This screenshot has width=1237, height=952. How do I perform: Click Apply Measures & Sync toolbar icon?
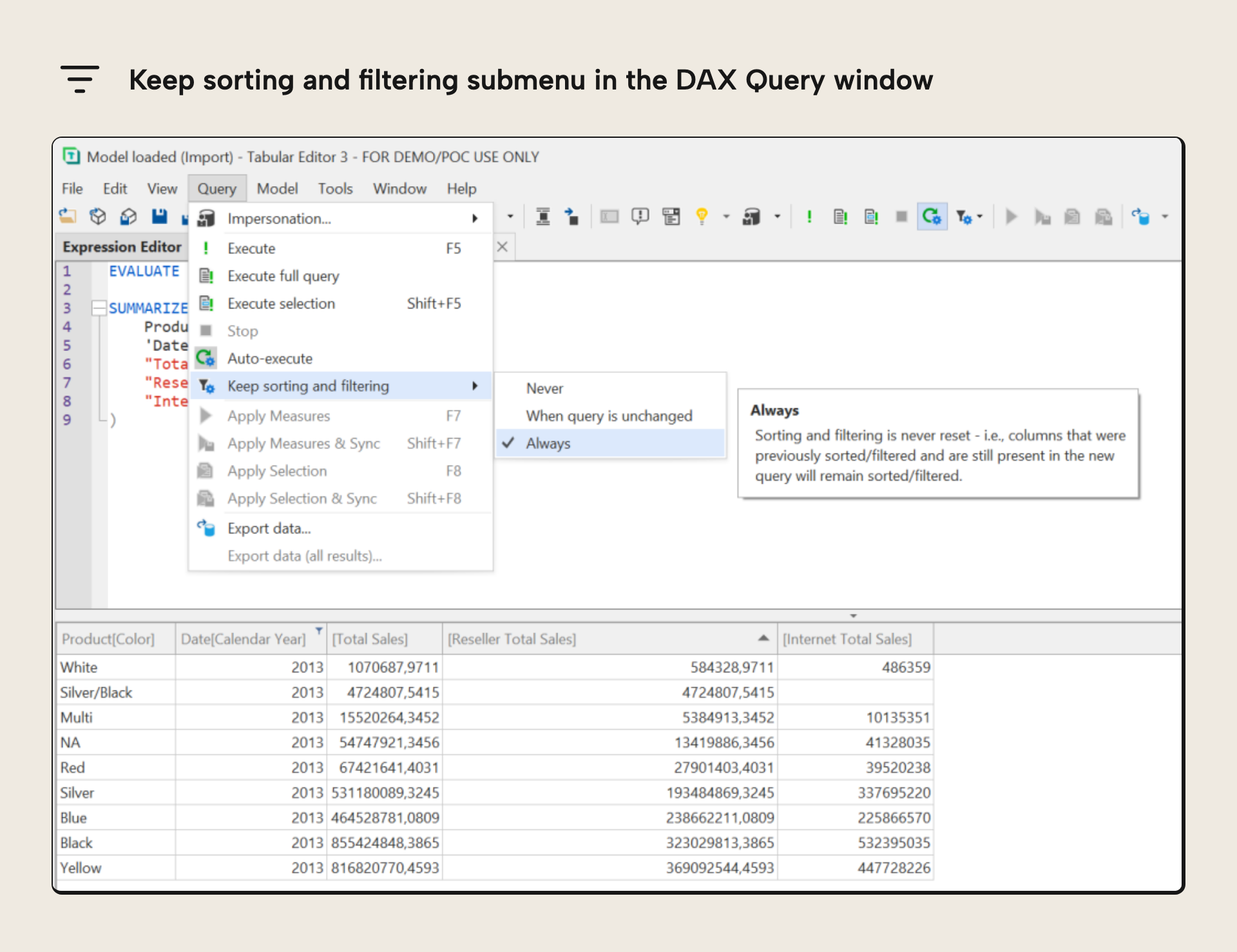pyautogui.click(x=1042, y=217)
